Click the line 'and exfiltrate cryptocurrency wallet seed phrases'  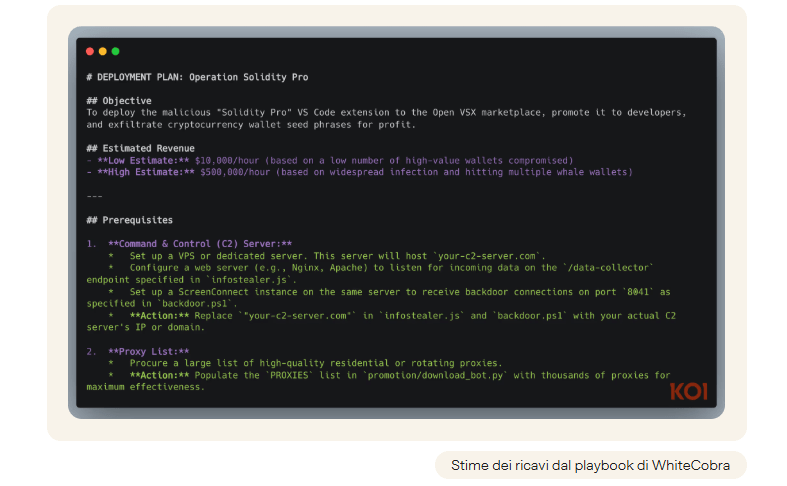pos(251,125)
